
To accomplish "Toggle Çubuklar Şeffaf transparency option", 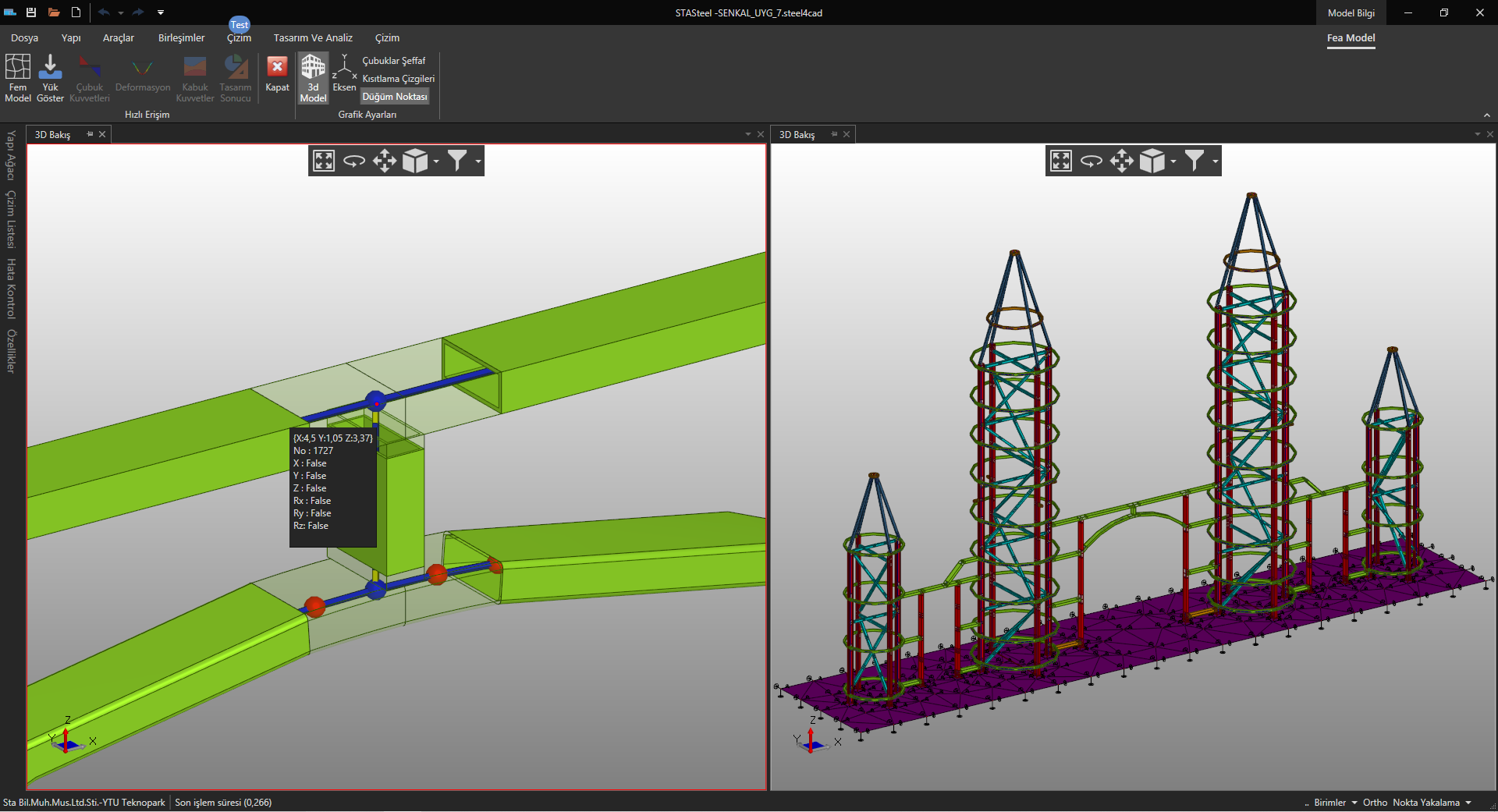I will click(393, 61).
